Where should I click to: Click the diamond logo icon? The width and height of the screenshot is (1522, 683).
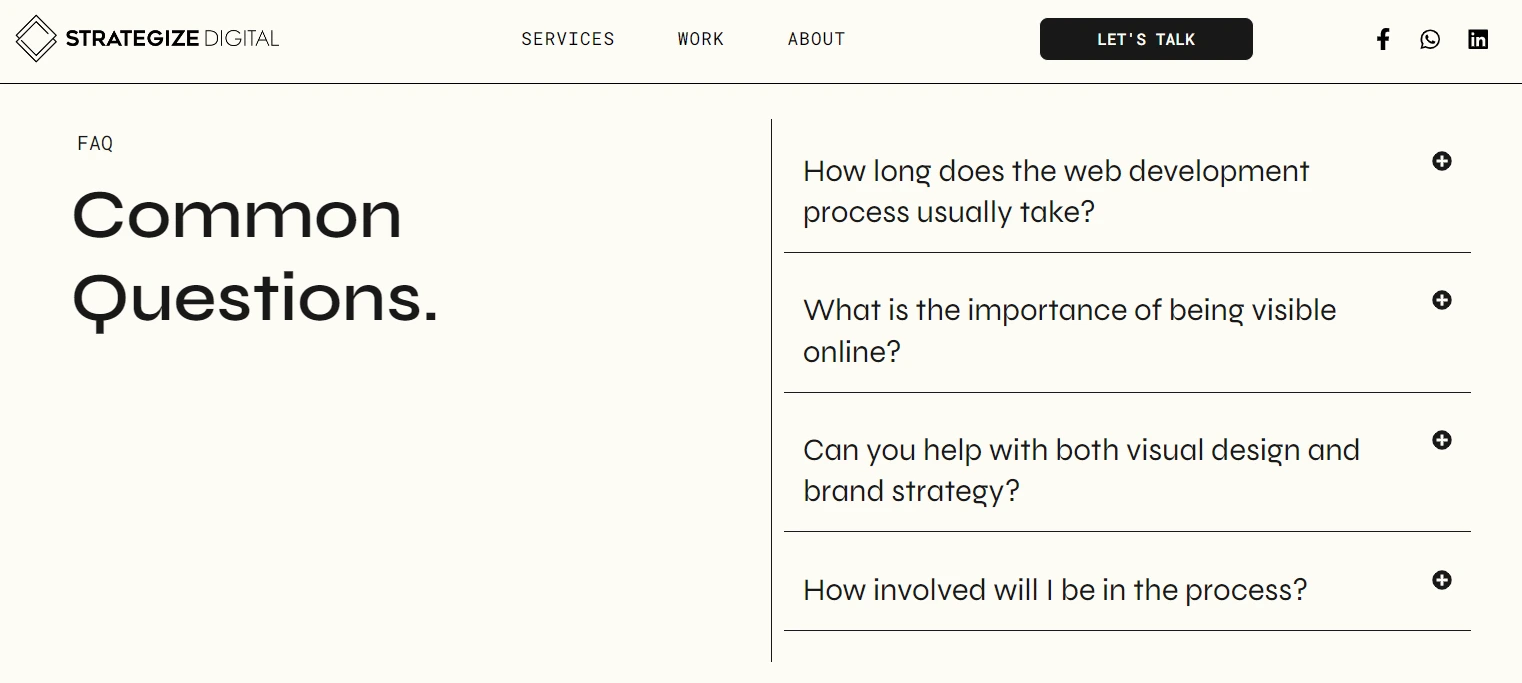click(36, 39)
